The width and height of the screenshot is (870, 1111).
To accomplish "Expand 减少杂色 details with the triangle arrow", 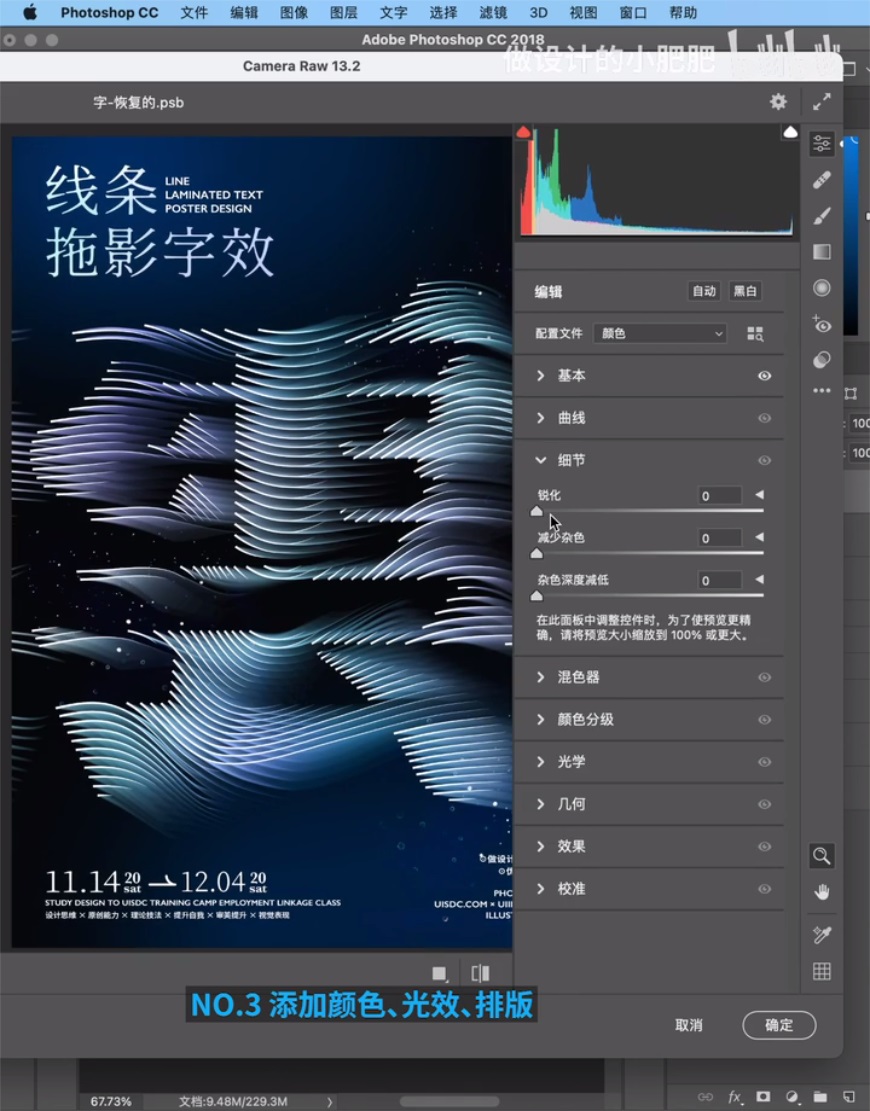I will click(x=759, y=537).
